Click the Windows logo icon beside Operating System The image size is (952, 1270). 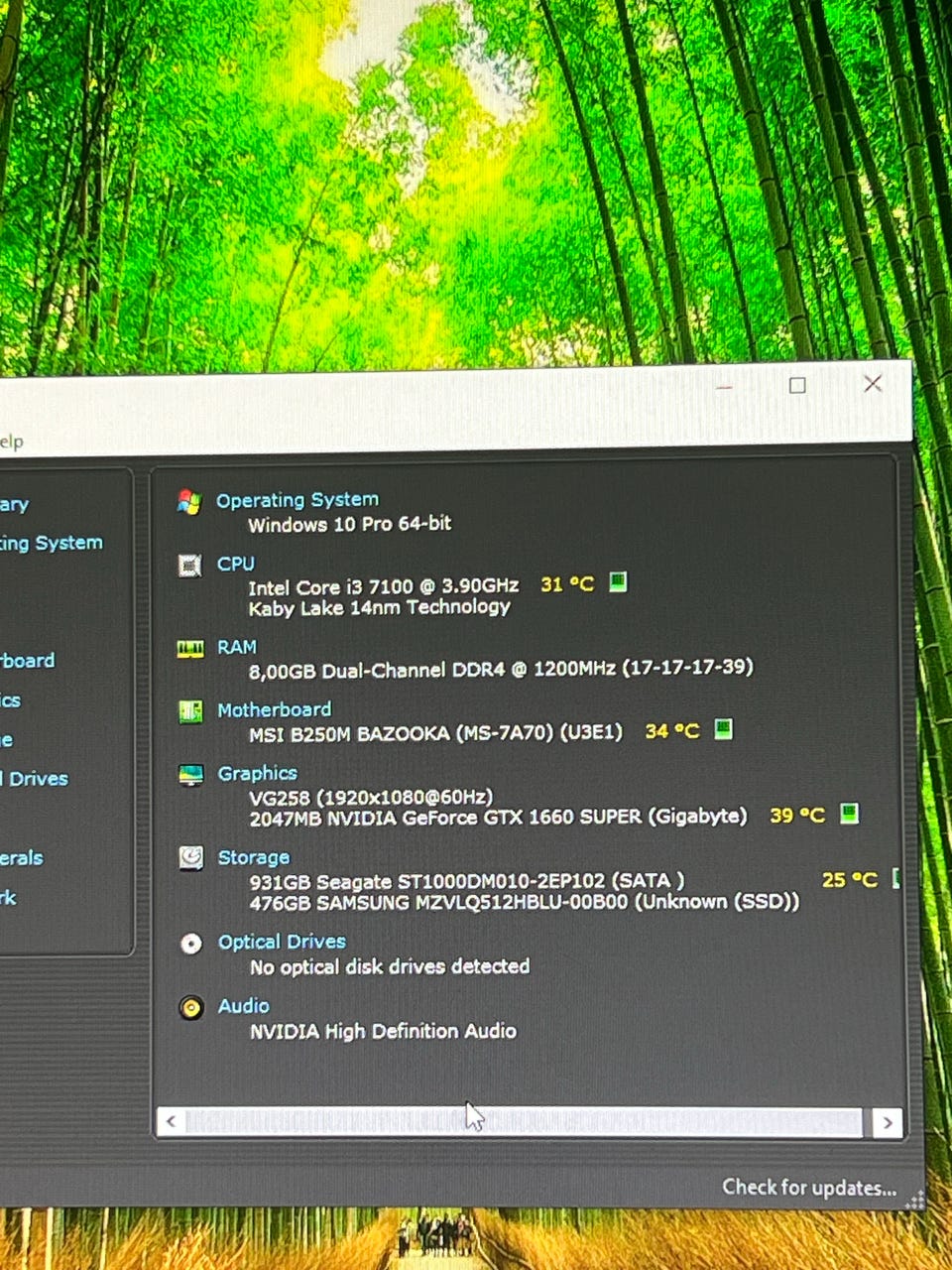click(x=188, y=502)
